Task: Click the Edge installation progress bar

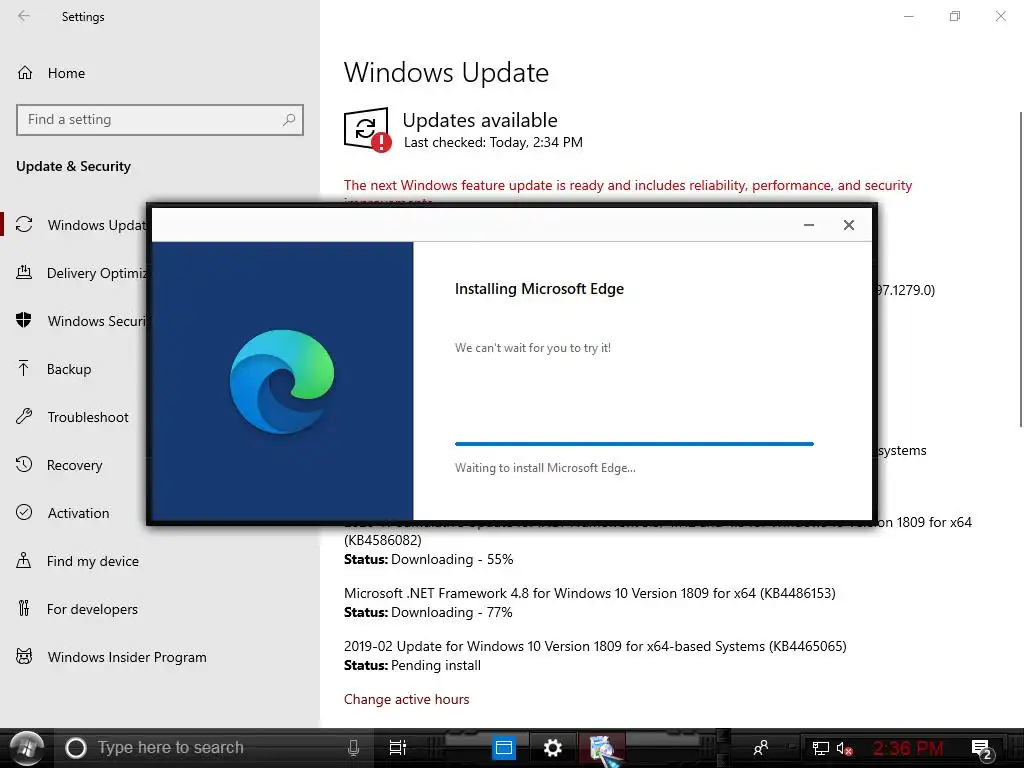Action: pos(634,444)
